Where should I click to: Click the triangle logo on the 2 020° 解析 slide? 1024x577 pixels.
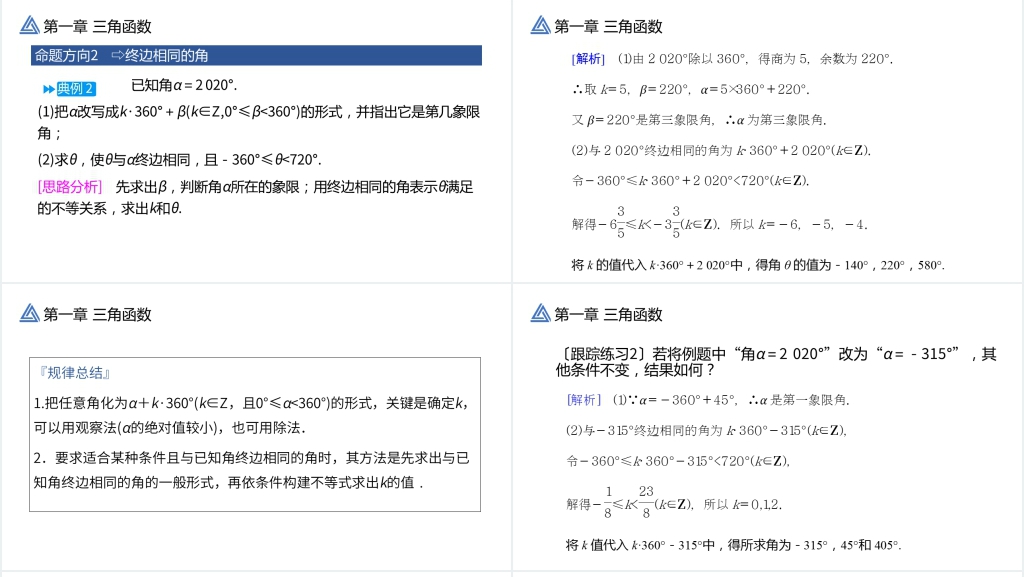click(x=540, y=25)
